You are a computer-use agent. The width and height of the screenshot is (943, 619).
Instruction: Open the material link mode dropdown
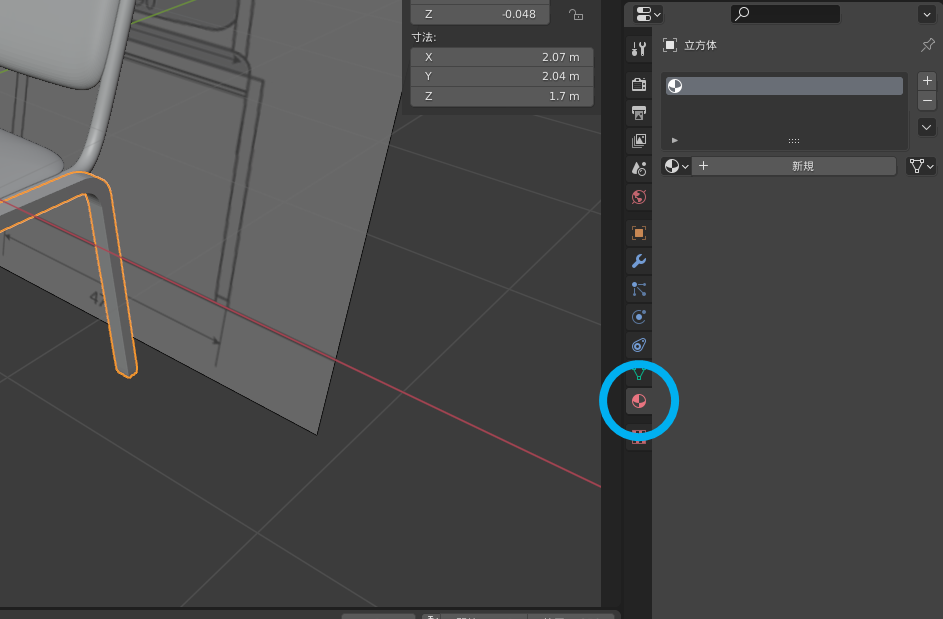921,166
